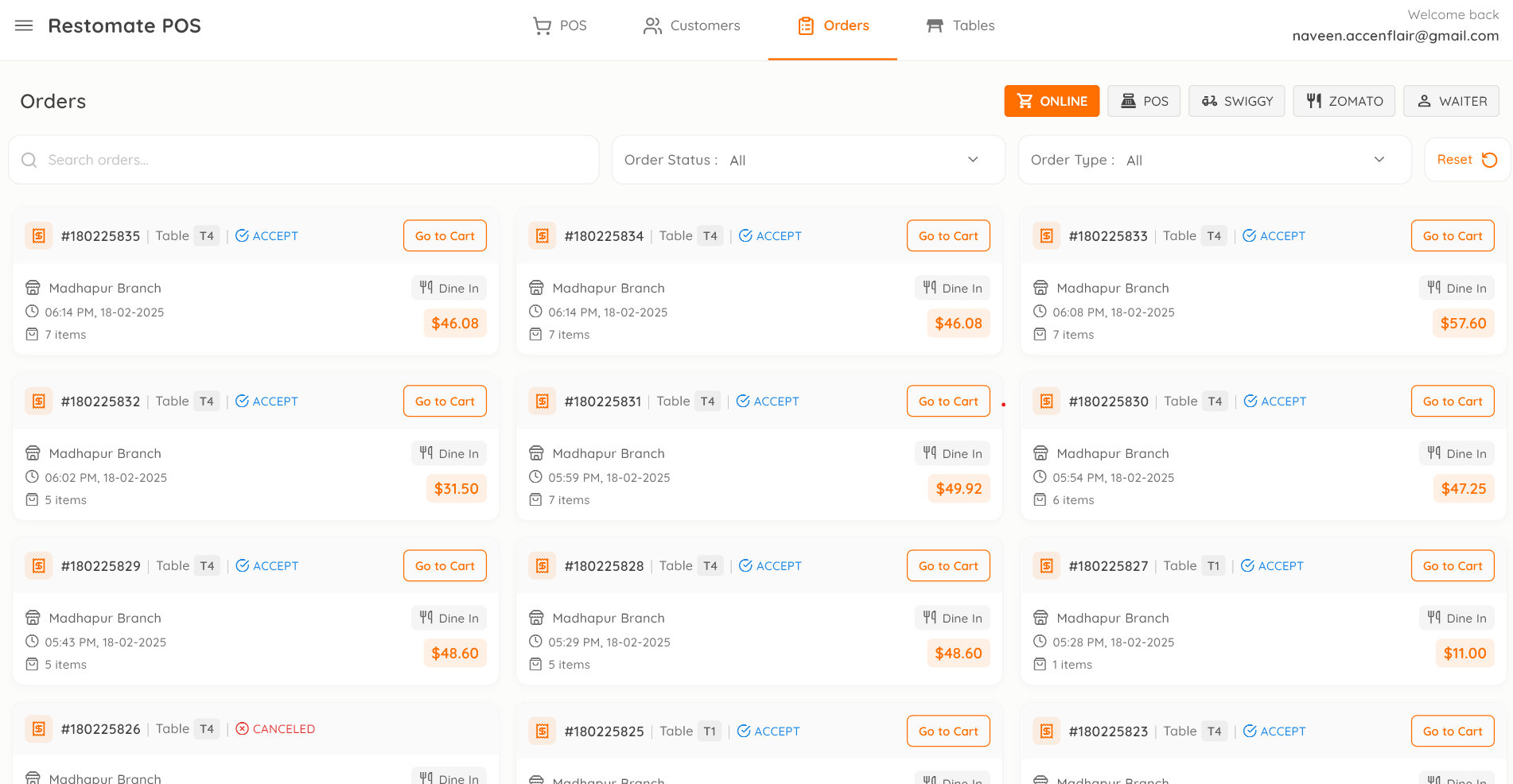Go to Cart for order #180225832
Viewport: 1513px width, 784px height.
445,401
